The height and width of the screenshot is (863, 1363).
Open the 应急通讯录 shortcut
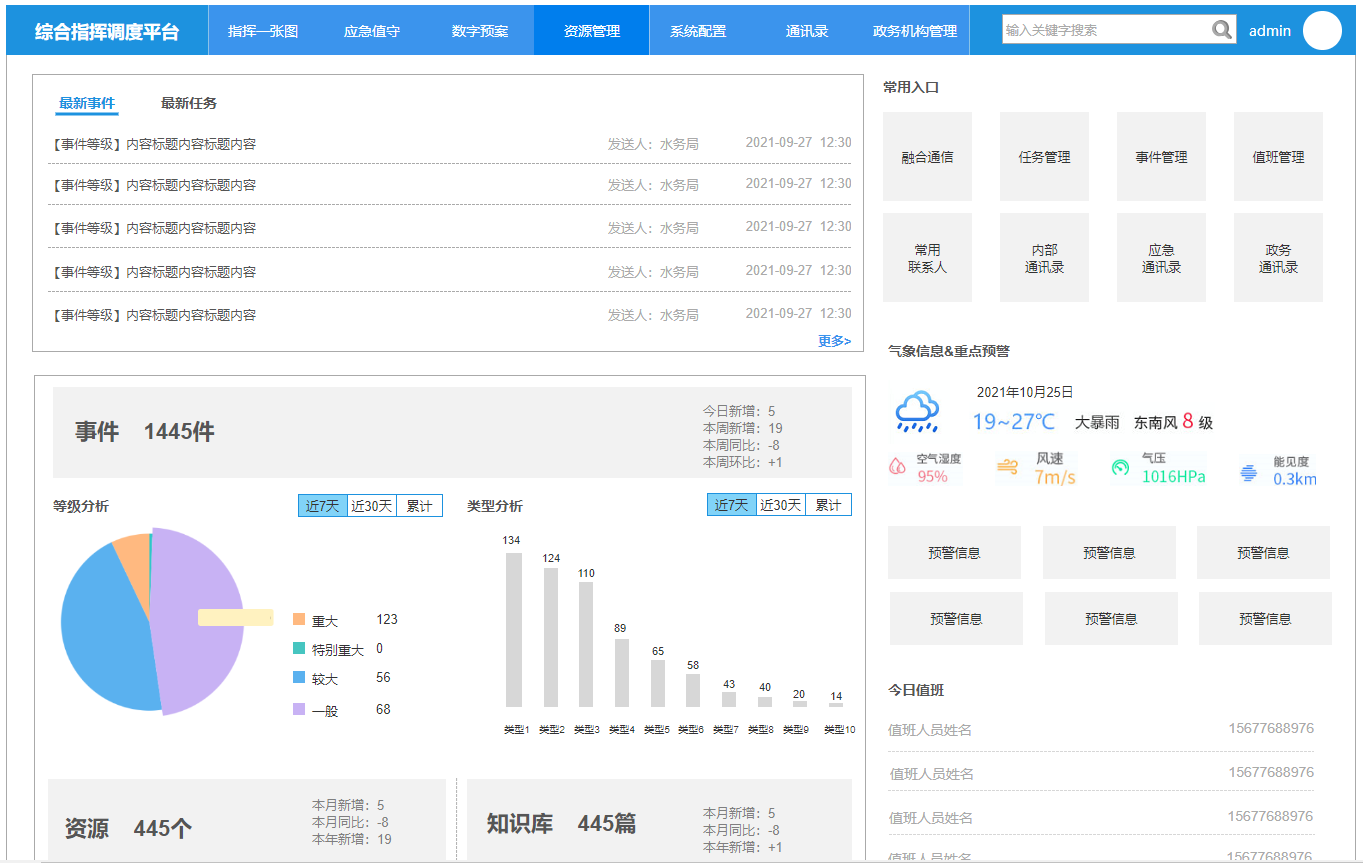[x=1161, y=258]
